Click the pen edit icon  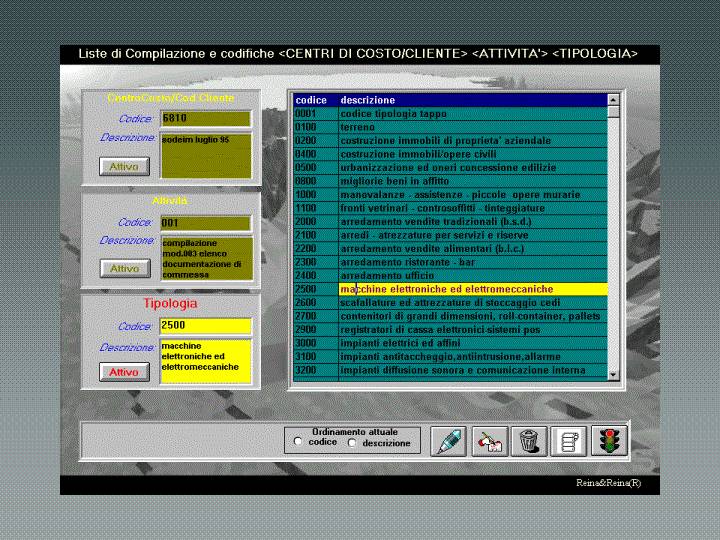[450, 440]
